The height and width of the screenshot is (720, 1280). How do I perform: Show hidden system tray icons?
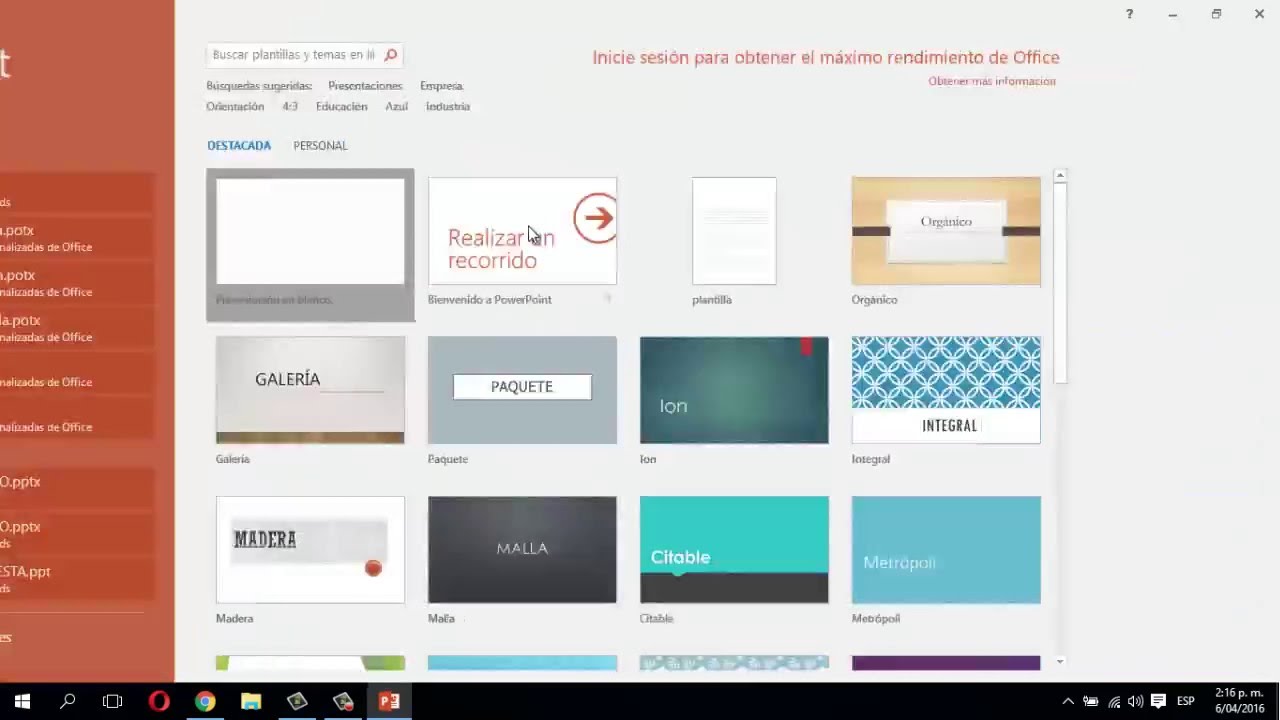tap(1068, 701)
